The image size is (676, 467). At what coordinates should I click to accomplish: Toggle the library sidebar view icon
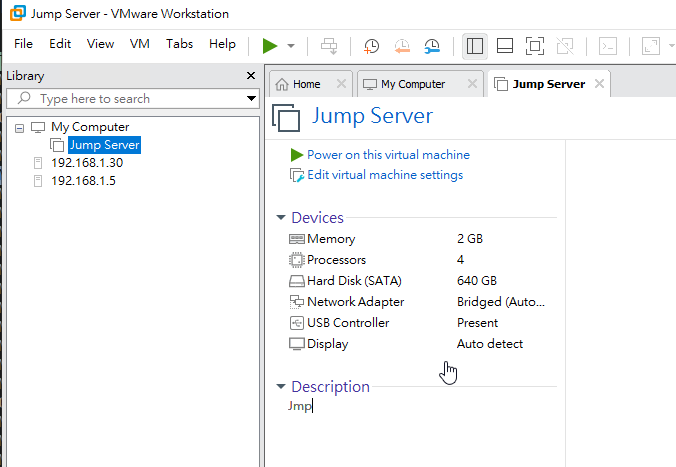click(x=475, y=46)
